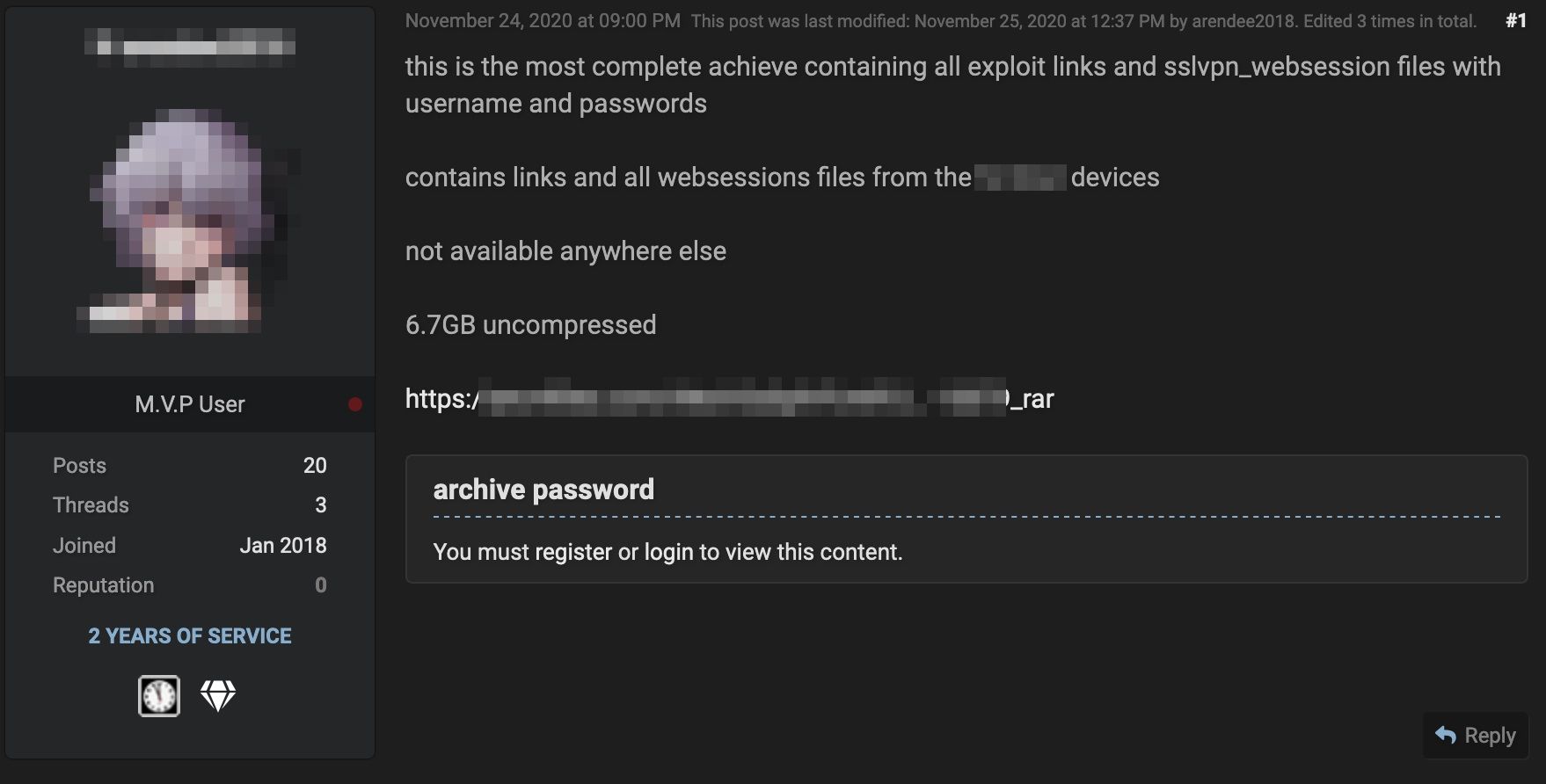Click the poster's post count of 20
Image resolution: width=1546 pixels, height=784 pixels.
pos(315,466)
